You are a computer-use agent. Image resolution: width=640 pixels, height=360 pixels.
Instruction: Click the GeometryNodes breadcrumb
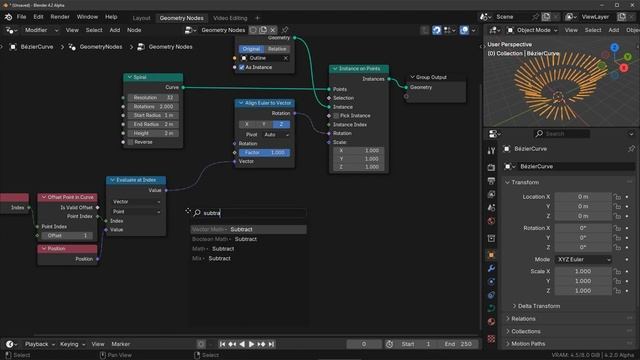point(96,47)
